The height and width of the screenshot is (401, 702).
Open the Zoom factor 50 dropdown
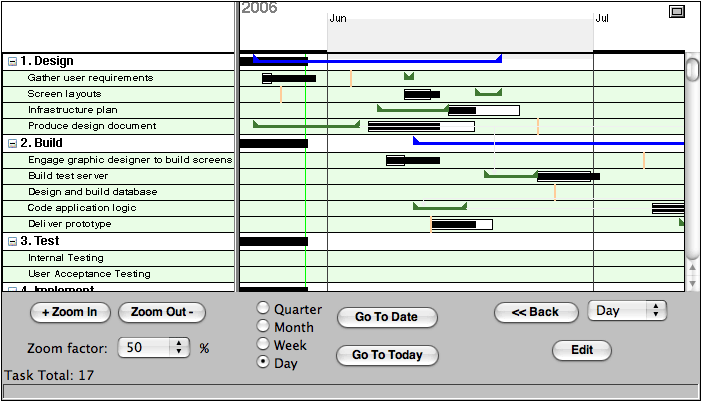point(154,348)
